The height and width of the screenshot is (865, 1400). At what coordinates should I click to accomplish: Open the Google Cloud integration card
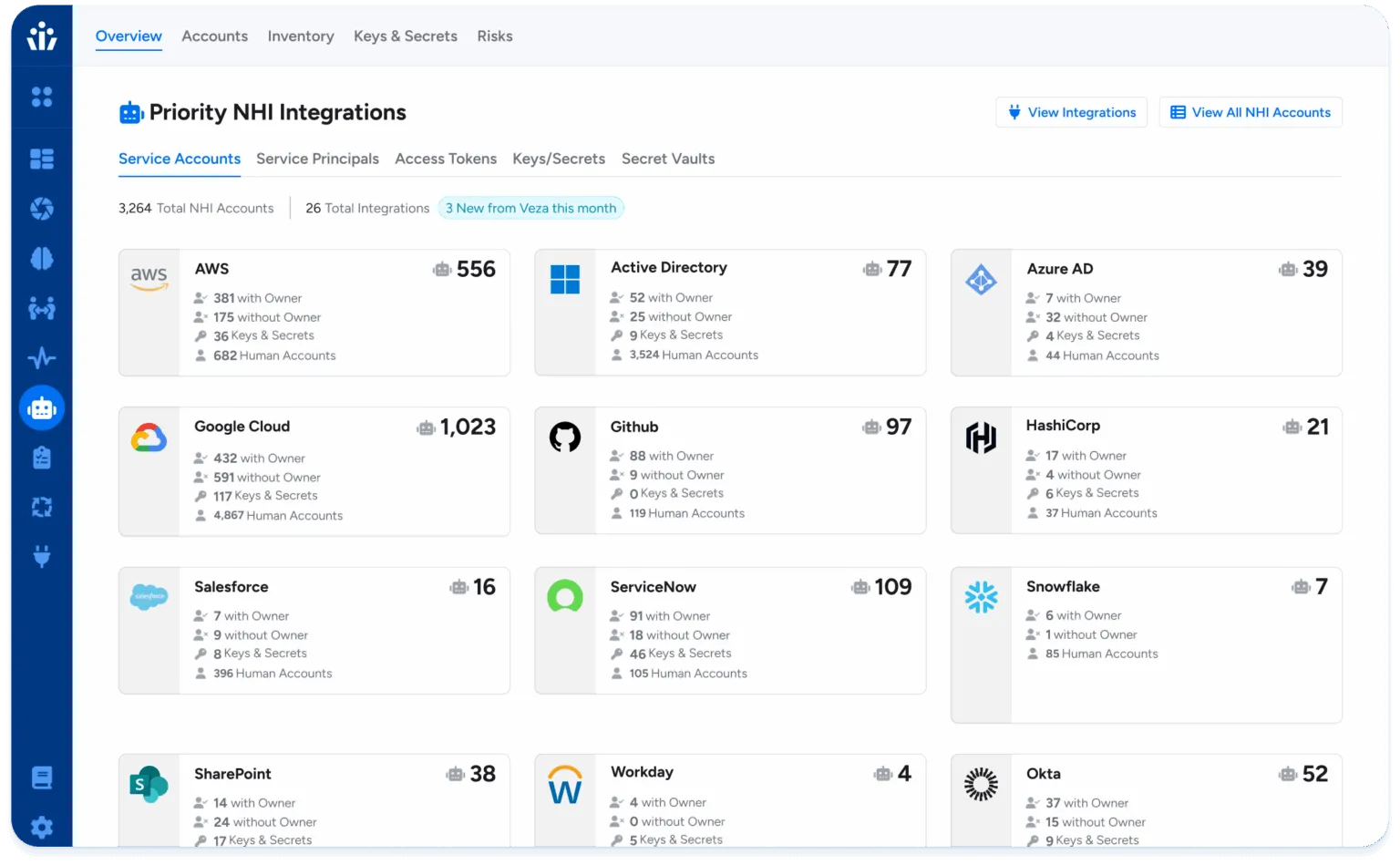pyautogui.click(x=314, y=471)
